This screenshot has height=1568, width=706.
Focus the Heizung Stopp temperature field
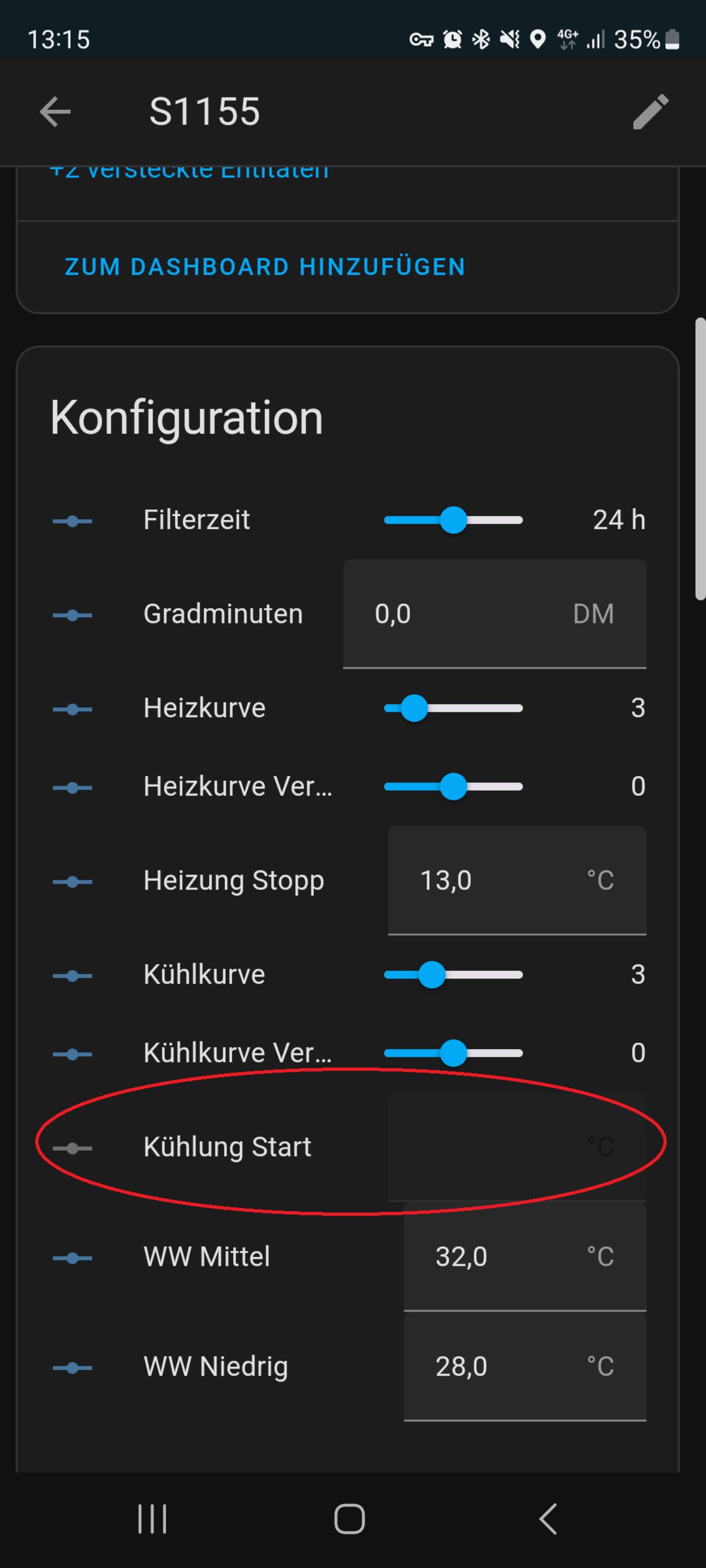pyautogui.click(x=517, y=880)
